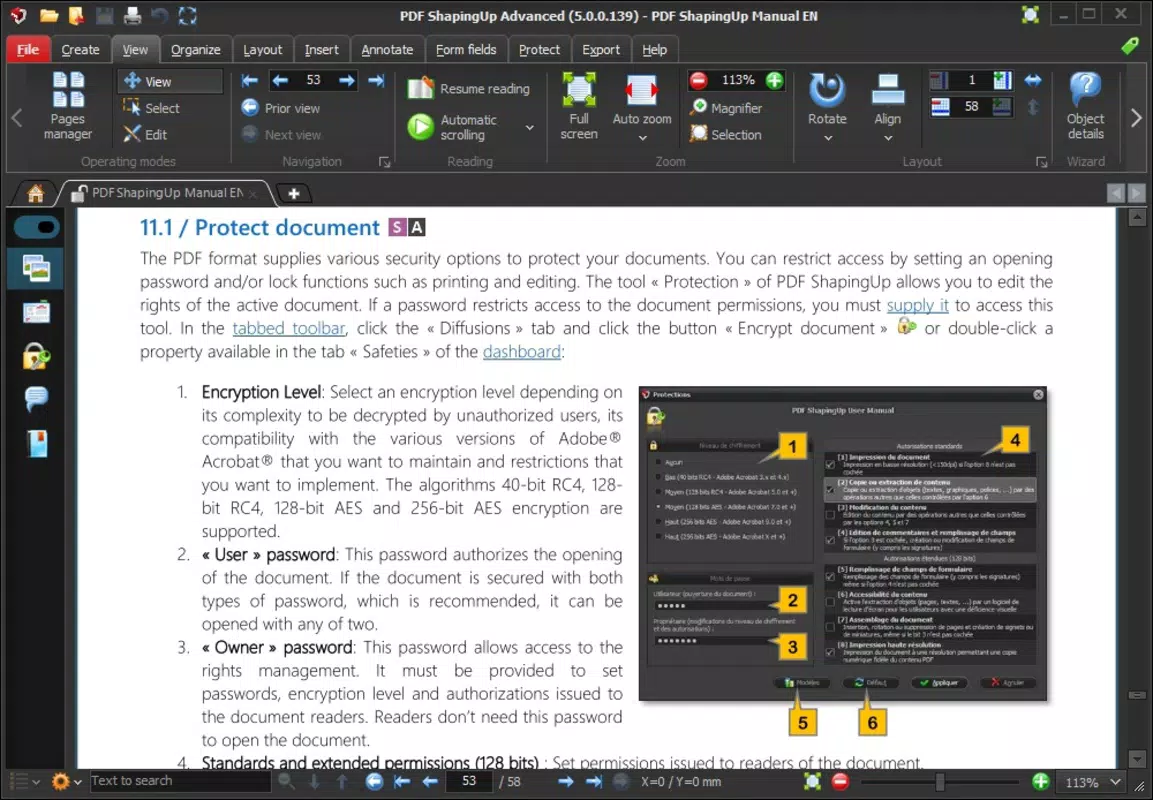Click the status bar zoom slider handle
The image size is (1153, 800).
[x=940, y=782]
